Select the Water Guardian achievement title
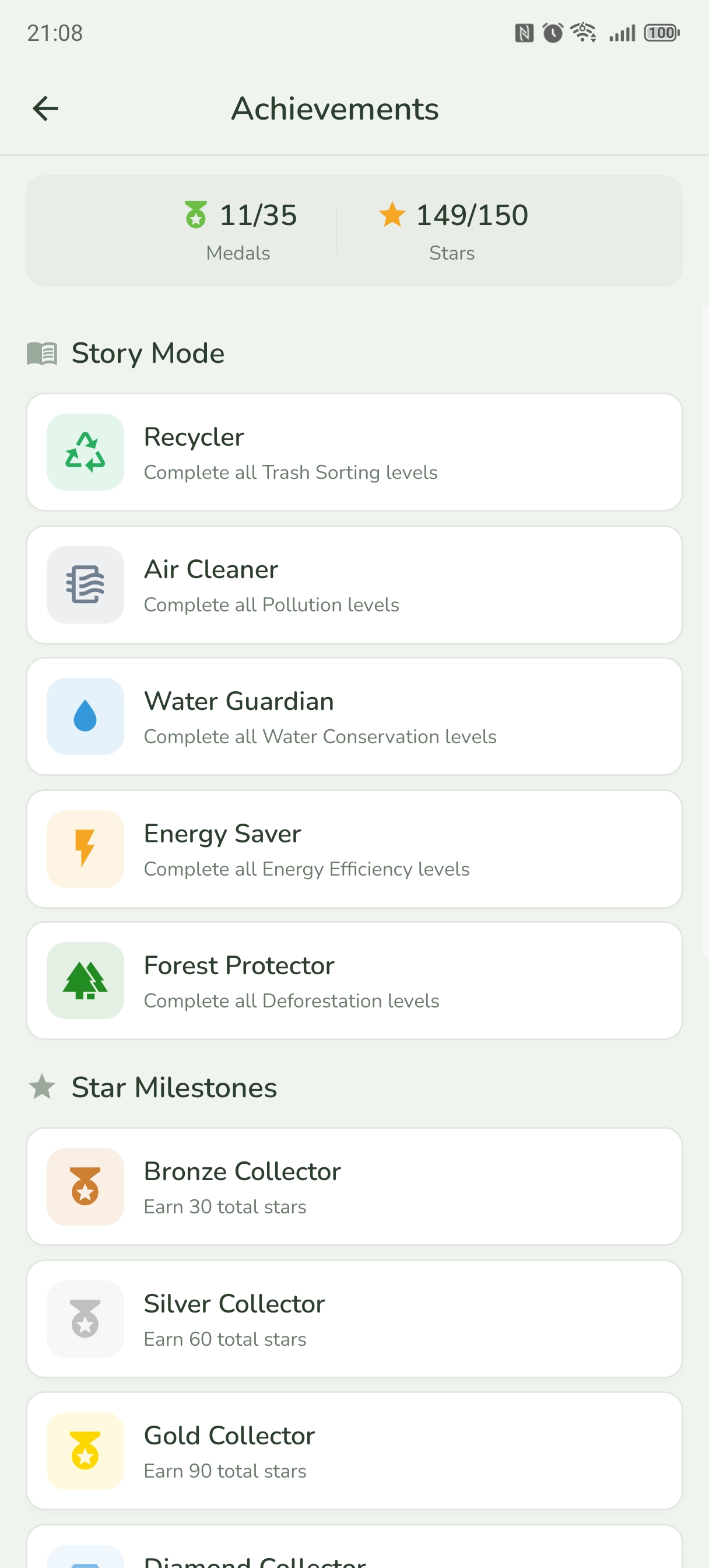The image size is (709, 1568). tap(238, 701)
